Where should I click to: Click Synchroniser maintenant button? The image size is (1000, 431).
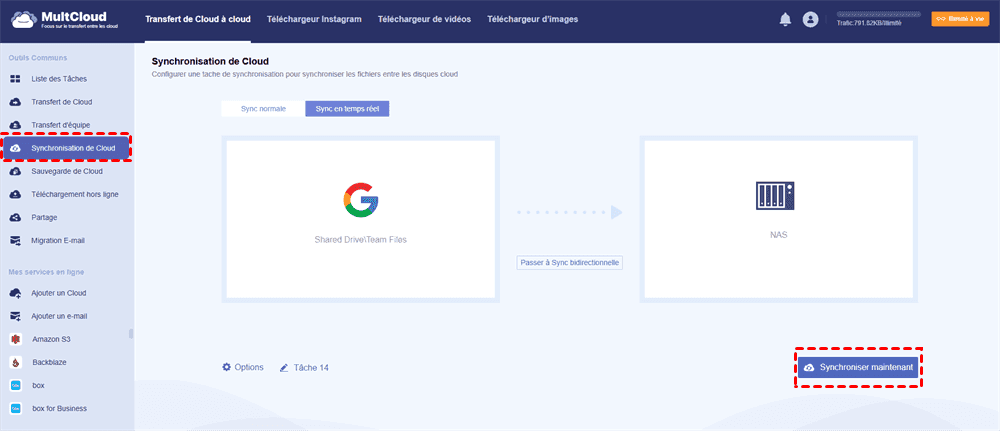858,368
